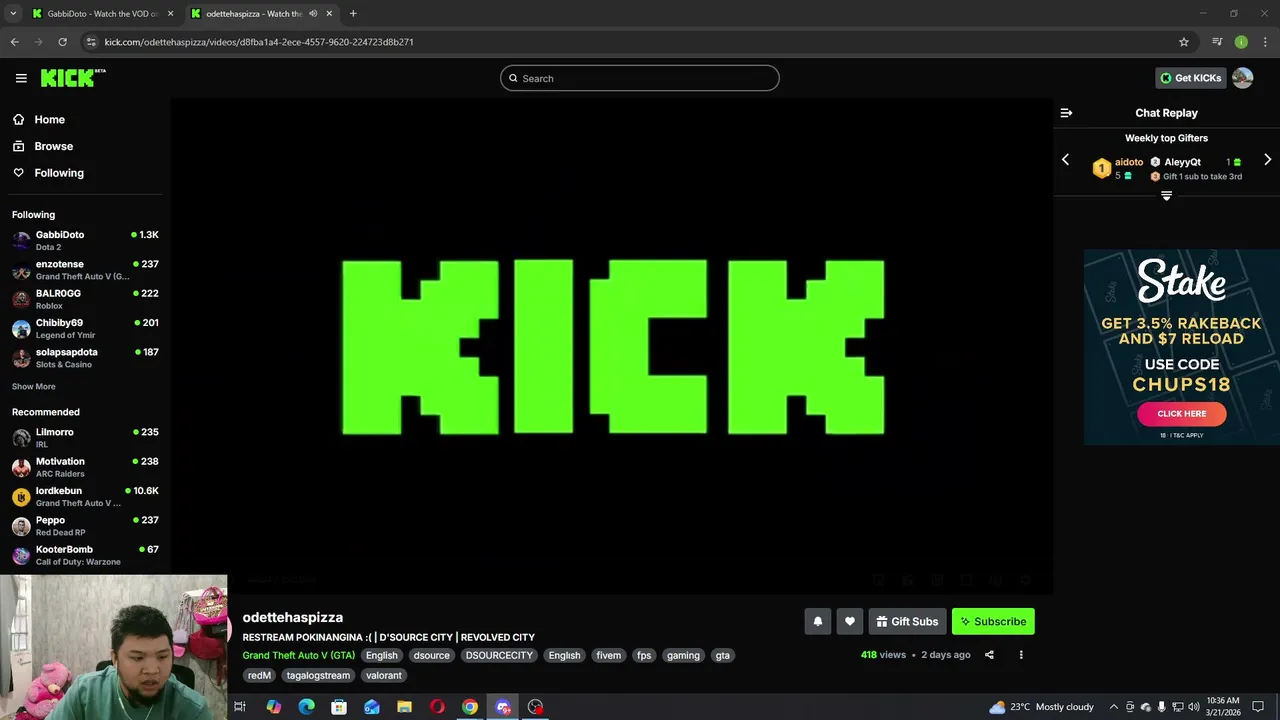Open a new browser tab
Viewport: 1280px width, 720px height.
click(x=353, y=14)
